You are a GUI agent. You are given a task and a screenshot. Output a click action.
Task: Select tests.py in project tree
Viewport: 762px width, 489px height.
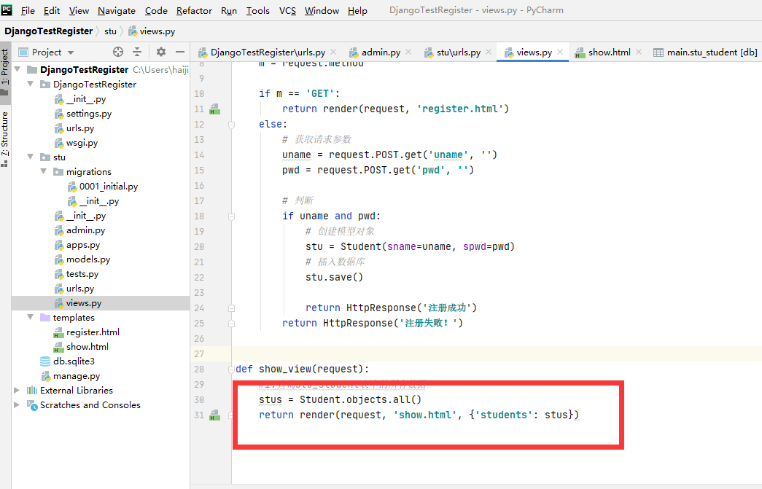pos(82,274)
